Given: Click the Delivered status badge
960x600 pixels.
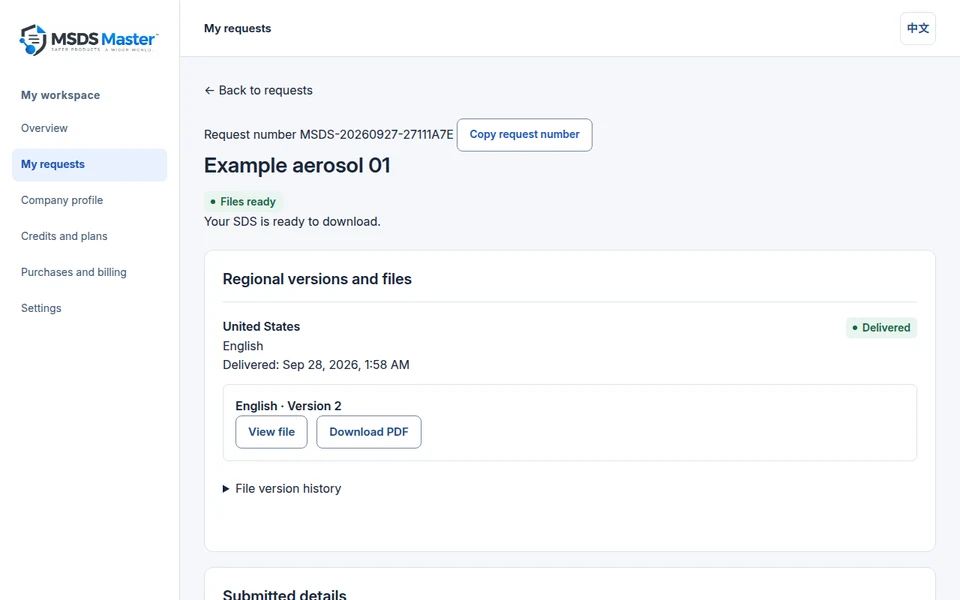Looking at the screenshot, I should [x=881, y=328].
